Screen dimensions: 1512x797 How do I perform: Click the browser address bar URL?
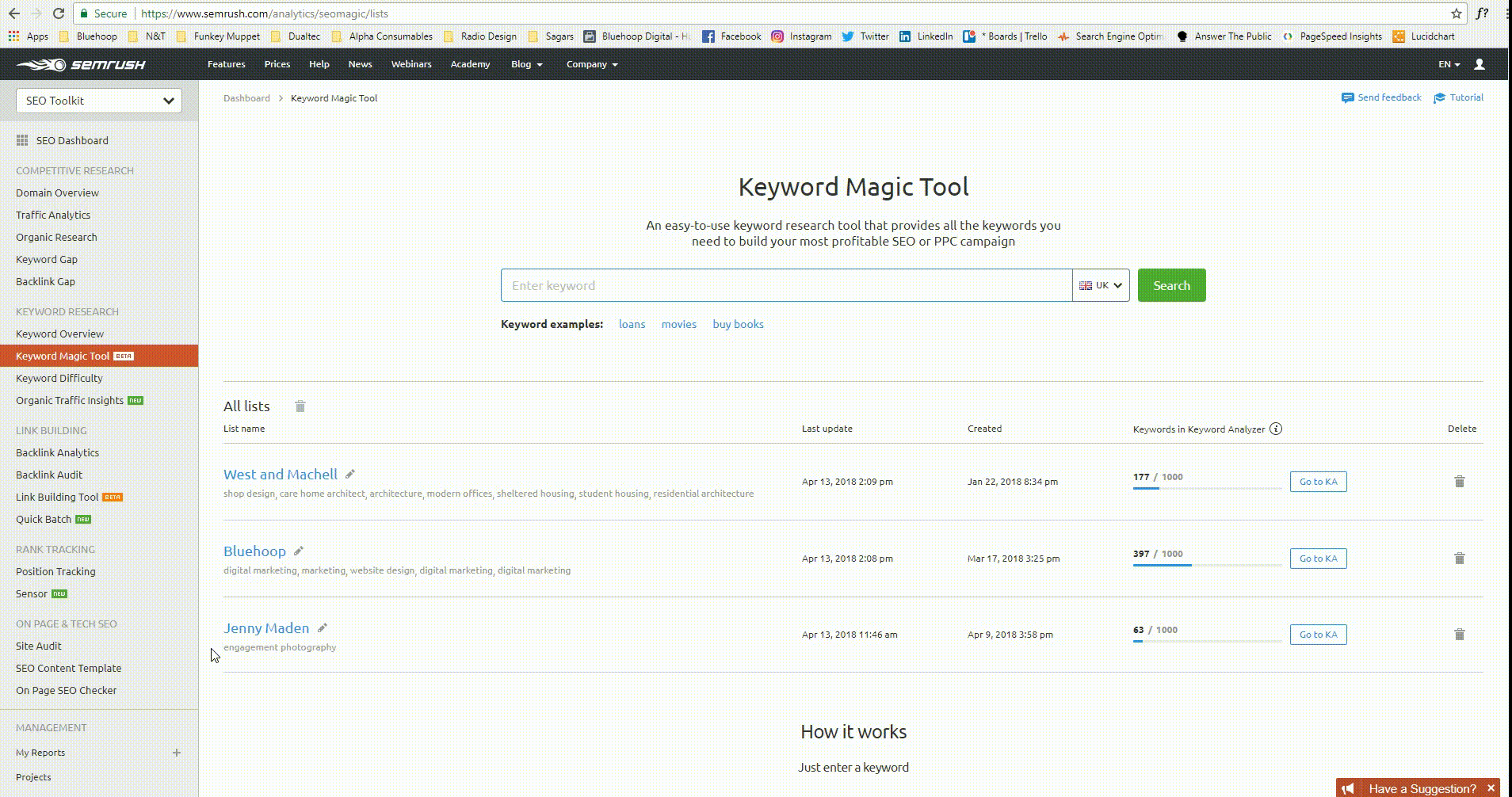pos(265,13)
